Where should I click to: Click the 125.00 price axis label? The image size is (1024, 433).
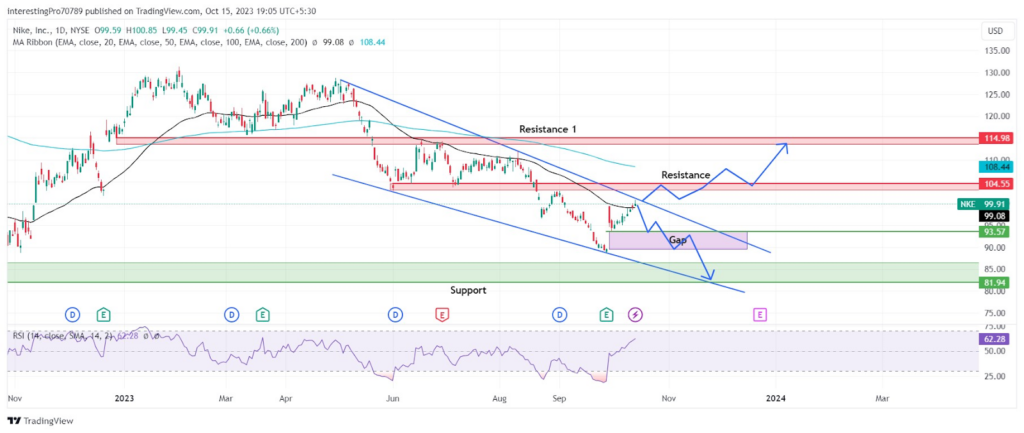point(996,95)
